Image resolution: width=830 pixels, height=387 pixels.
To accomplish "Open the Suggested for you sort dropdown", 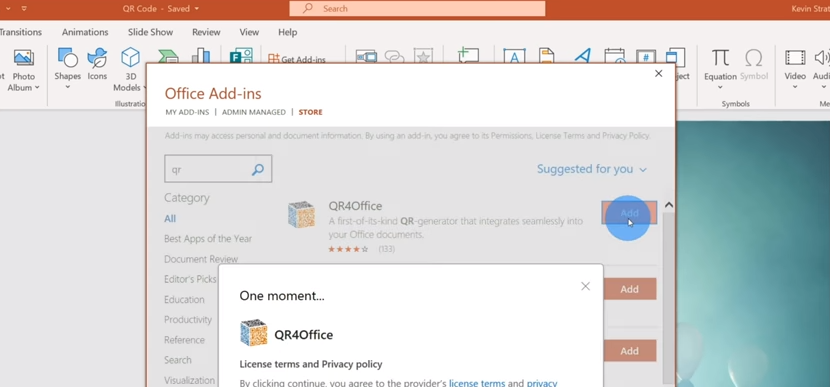I will pyautogui.click(x=592, y=169).
